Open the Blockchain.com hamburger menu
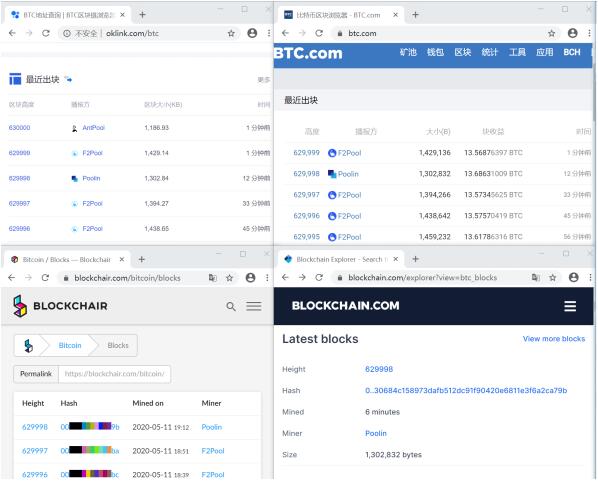598x484 pixels. [570, 306]
